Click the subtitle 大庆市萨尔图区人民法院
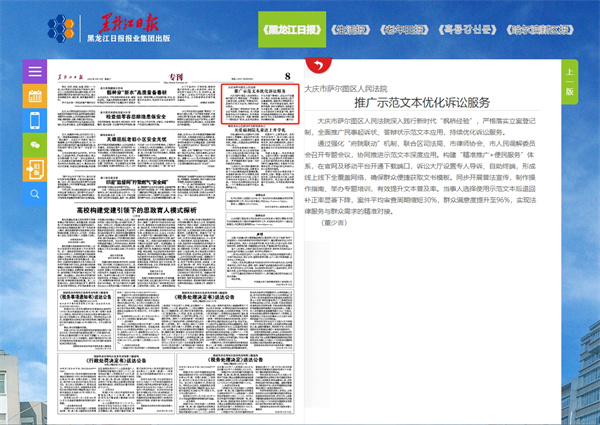Image resolution: width=600 pixels, height=425 pixels. 346,89
